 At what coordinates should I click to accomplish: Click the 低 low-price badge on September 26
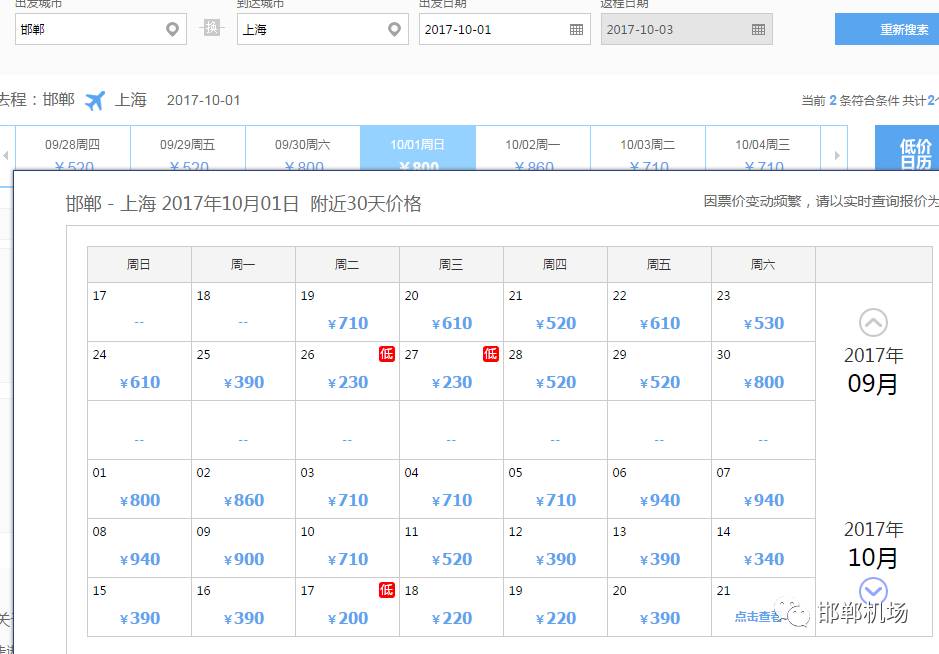[x=386, y=354]
